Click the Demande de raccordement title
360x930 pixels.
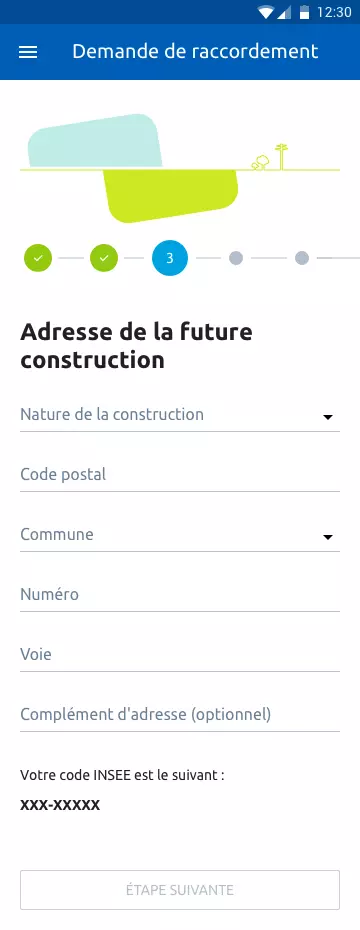(x=195, y=52)
